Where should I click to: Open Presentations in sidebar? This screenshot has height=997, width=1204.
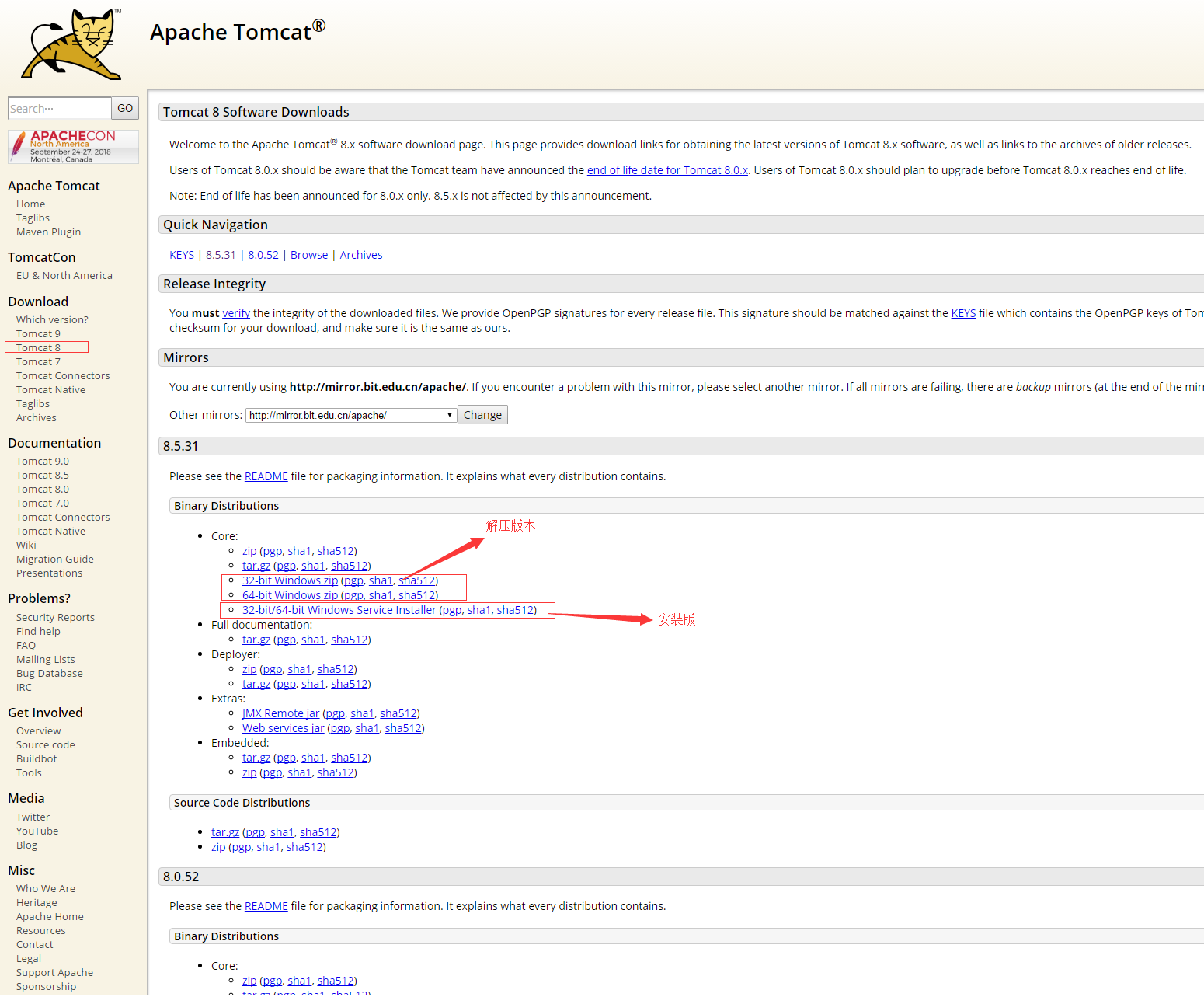point(50,573)
